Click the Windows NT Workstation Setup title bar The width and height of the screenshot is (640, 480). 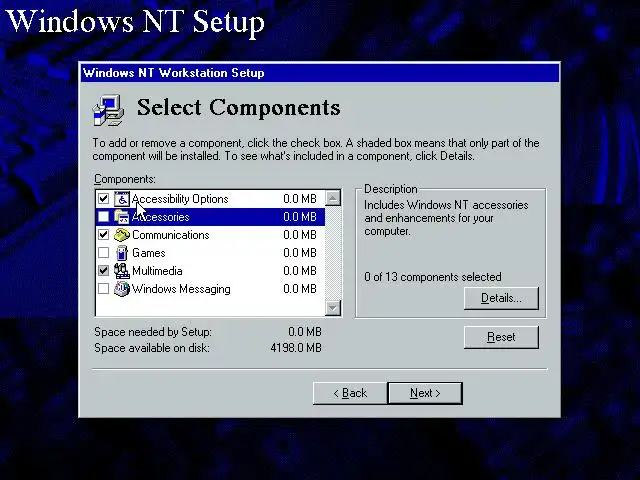[320, 73]
